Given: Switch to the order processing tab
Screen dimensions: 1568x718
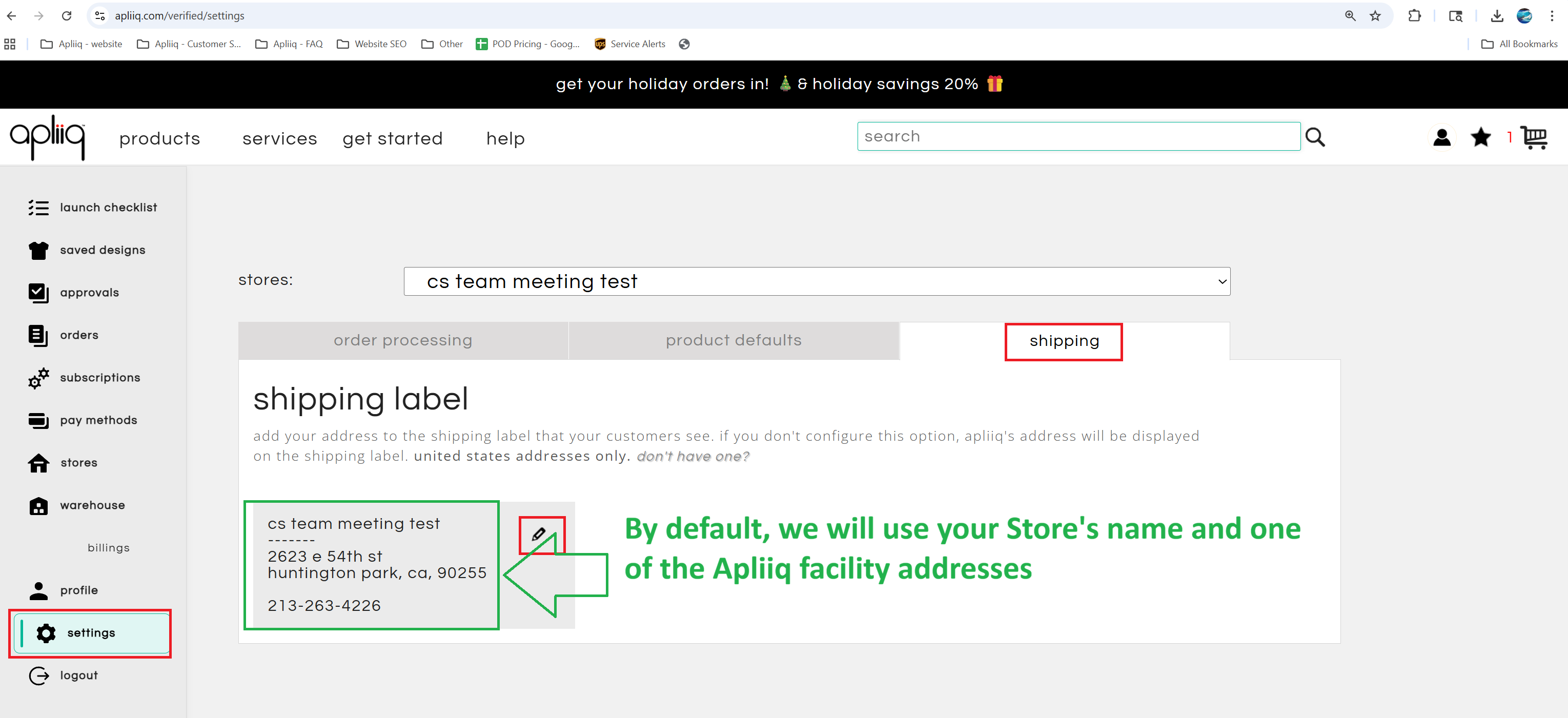Looking at the screenshot, I should pyautogui.click(x=402, y=341).
